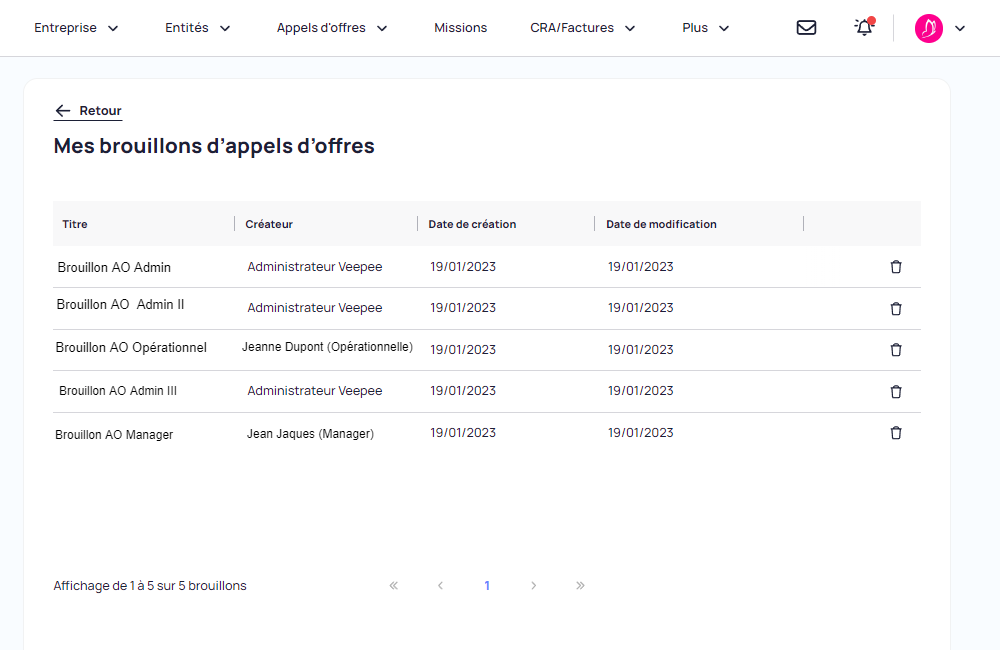Image resolution: width=1000 pixels, height=650 pixels.
Task: Sort by the Titre column header
Action: coord(75,224)
